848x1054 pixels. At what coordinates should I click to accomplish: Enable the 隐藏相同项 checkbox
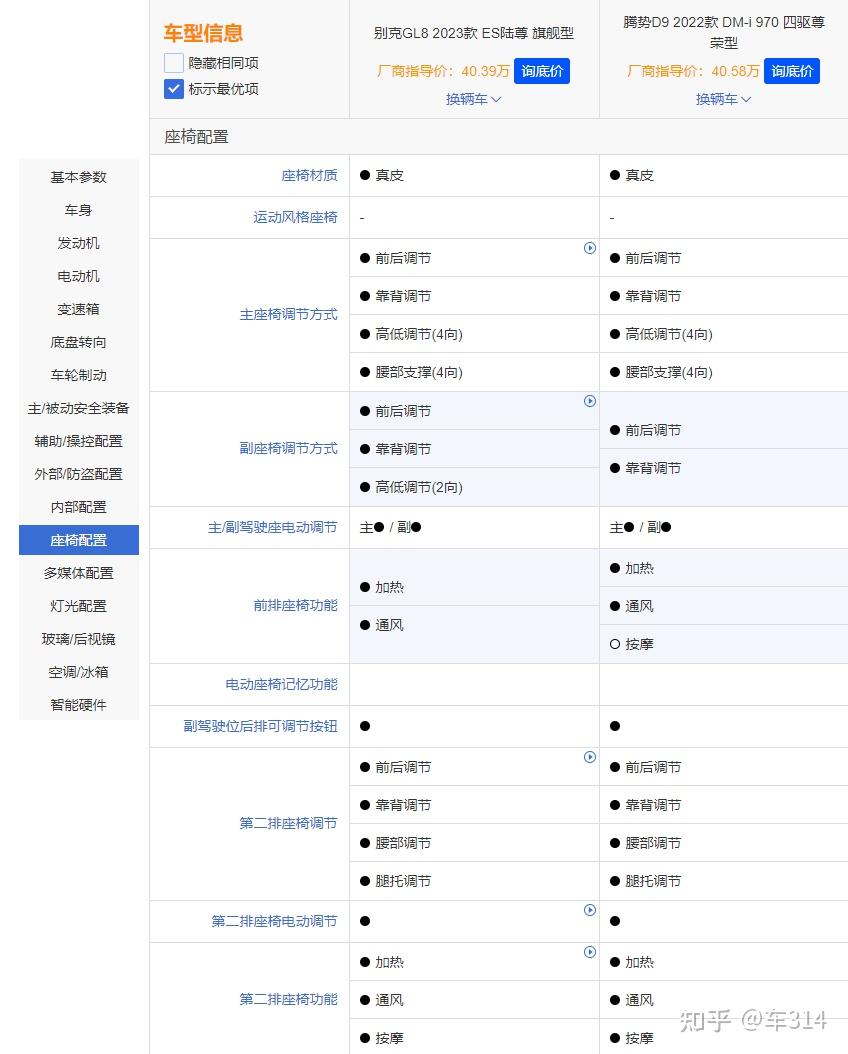(x=173, y=62)
